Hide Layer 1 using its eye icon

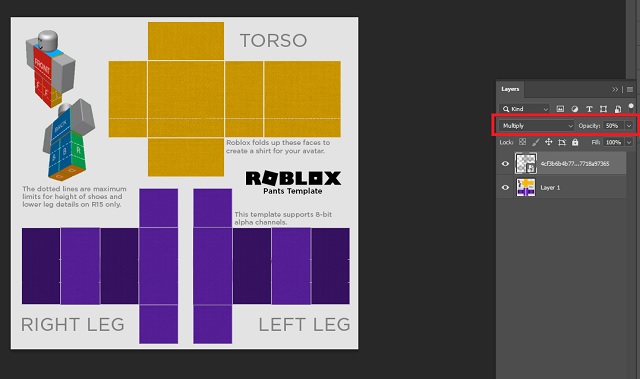point(505,187)
